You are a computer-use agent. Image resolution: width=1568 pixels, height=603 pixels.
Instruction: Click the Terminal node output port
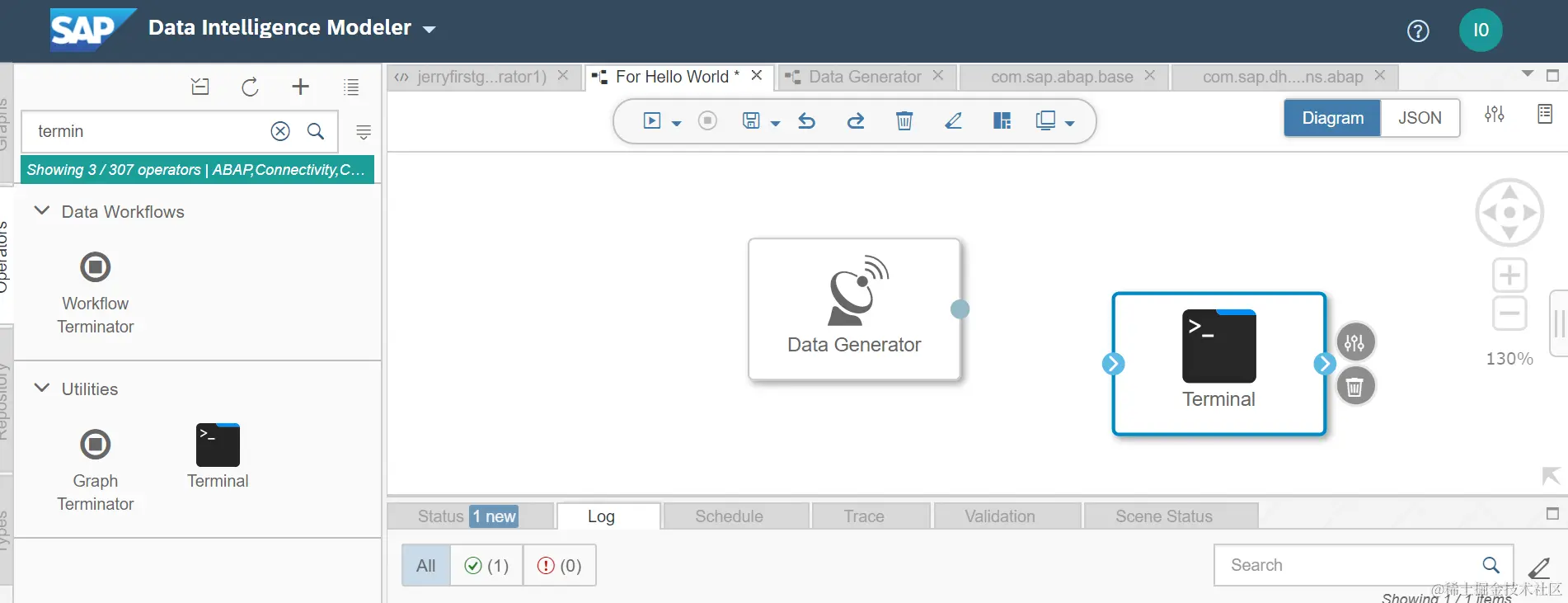1325,364
